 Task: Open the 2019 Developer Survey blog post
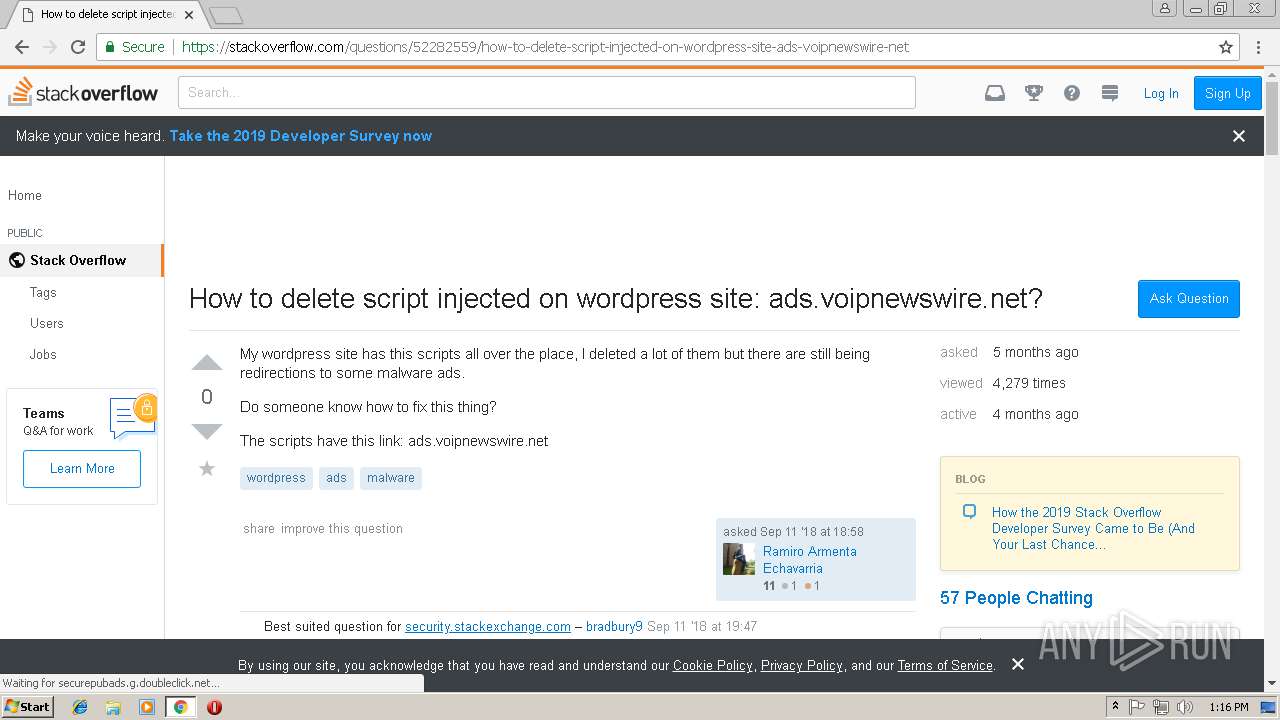coord(1093,528)
